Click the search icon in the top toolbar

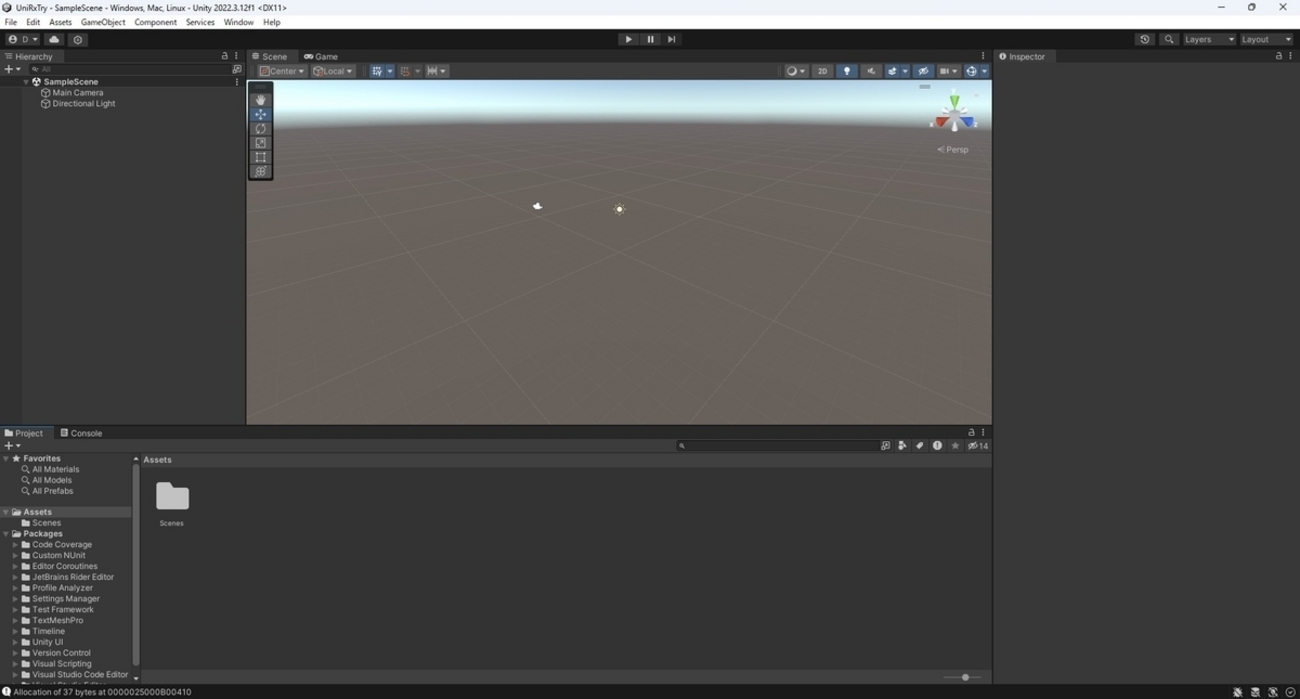pyautogui.click(x=1168, y=39)
